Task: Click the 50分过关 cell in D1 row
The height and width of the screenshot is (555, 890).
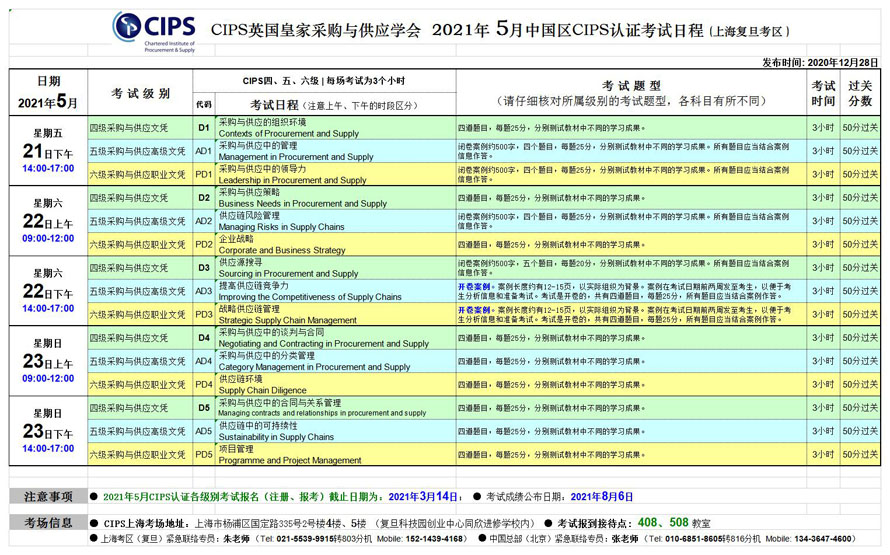Action: tap(860, 128)
